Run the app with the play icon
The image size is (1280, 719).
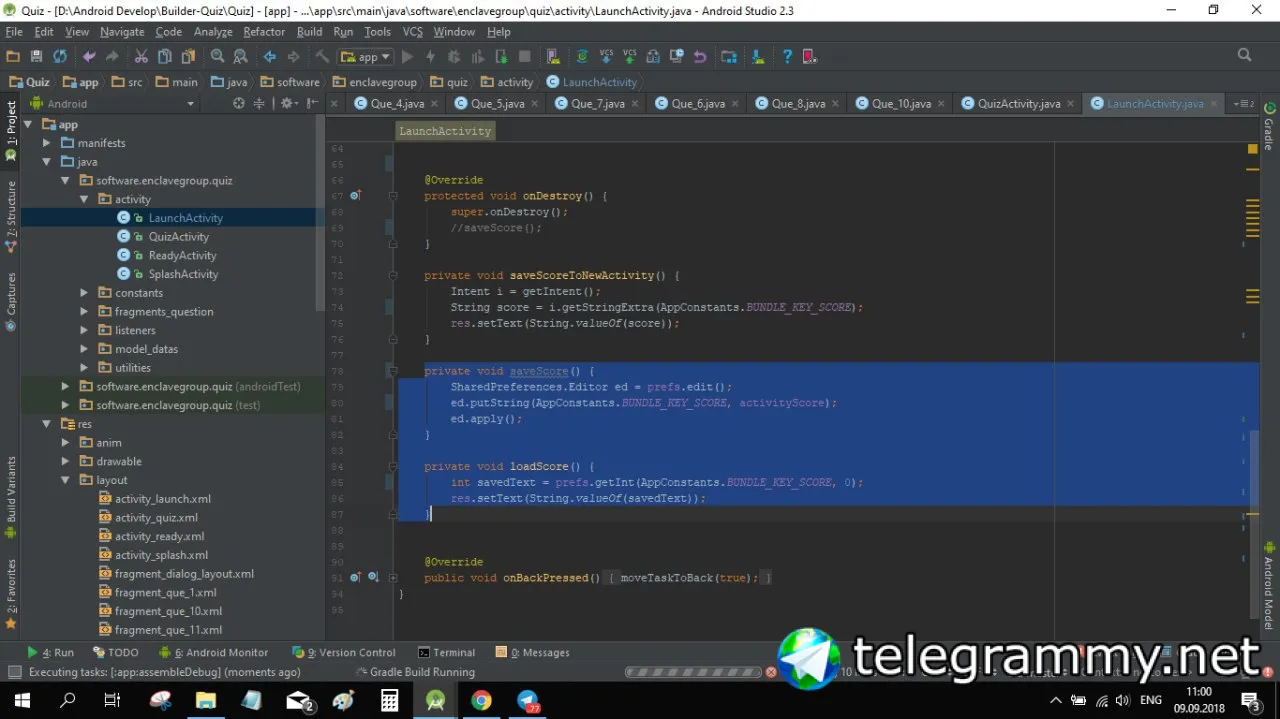407,57
